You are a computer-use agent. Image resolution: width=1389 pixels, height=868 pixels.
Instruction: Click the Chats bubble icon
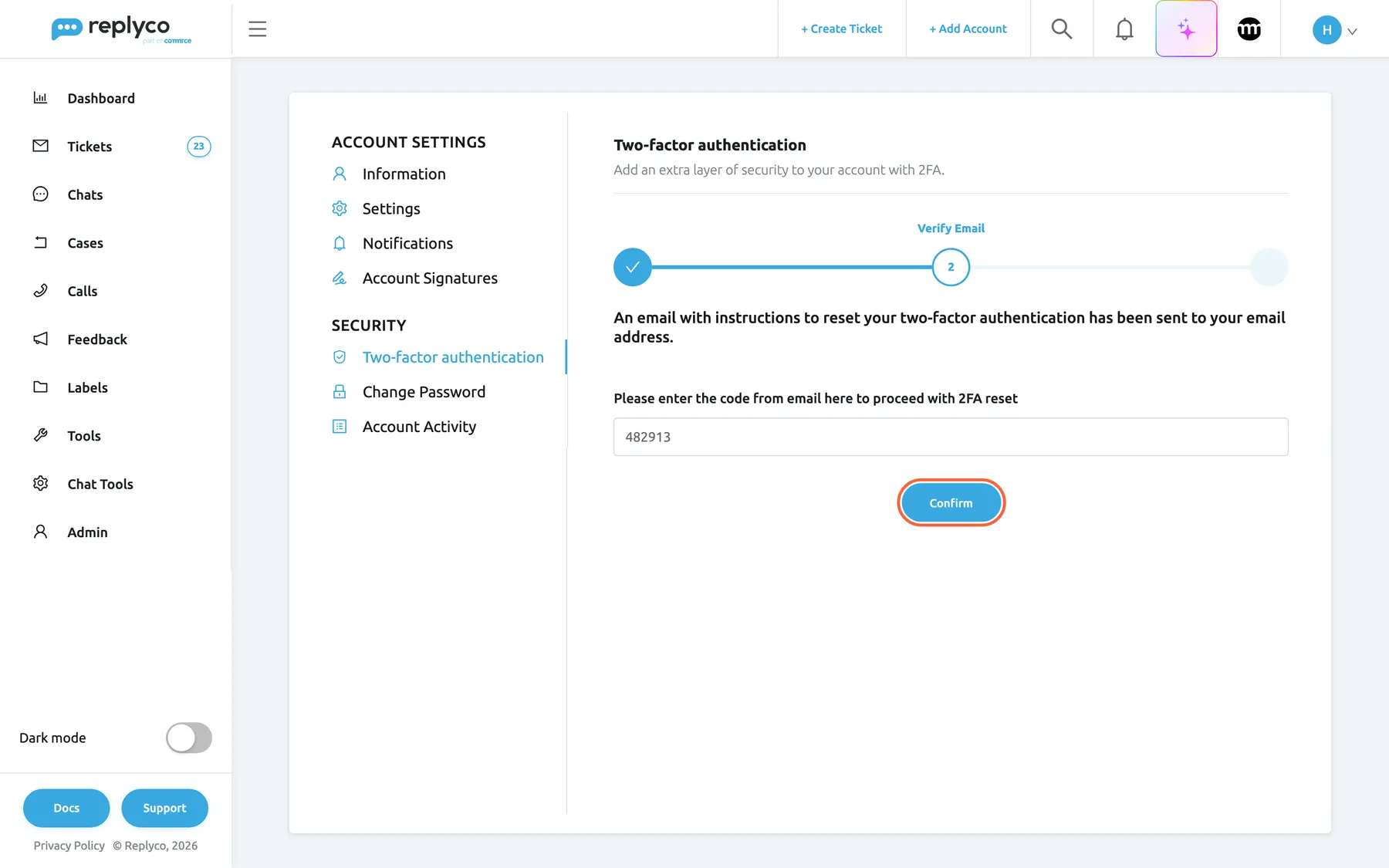tap(40, 194)
